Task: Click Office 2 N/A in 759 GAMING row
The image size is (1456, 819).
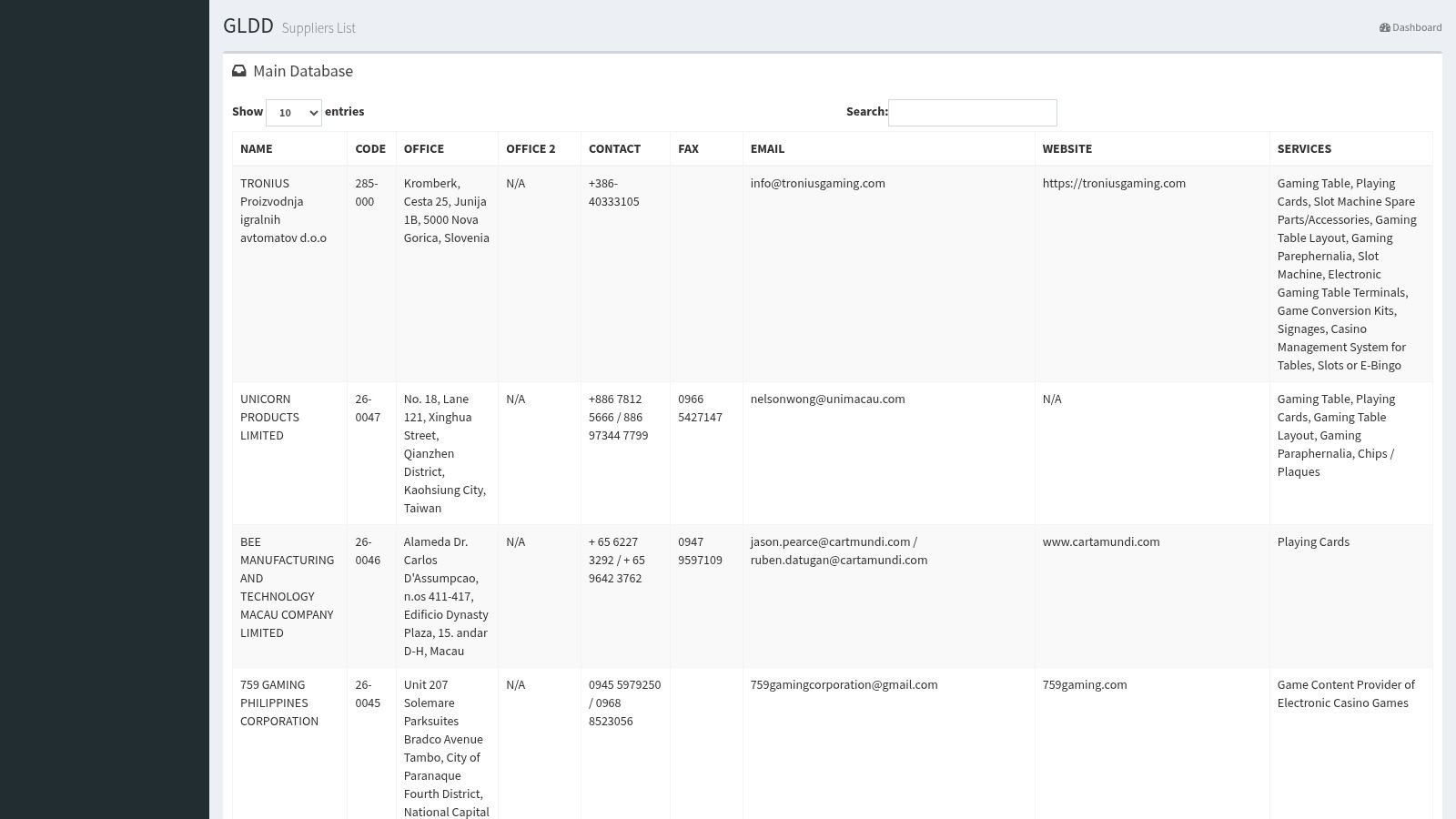Action: [540, 743]
